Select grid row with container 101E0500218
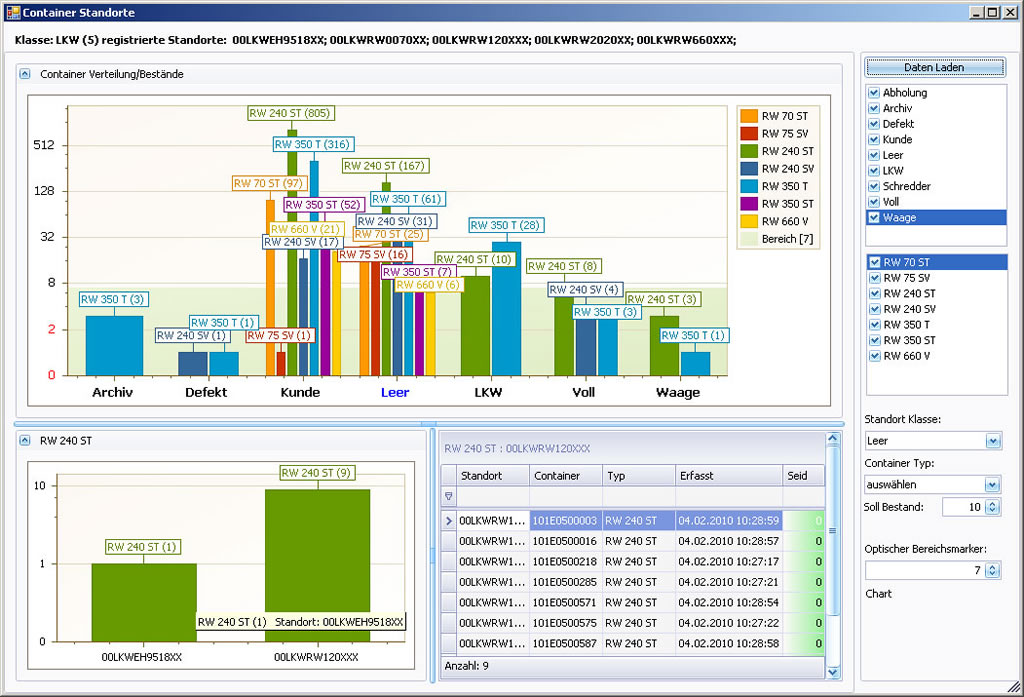 coord(565,562)
